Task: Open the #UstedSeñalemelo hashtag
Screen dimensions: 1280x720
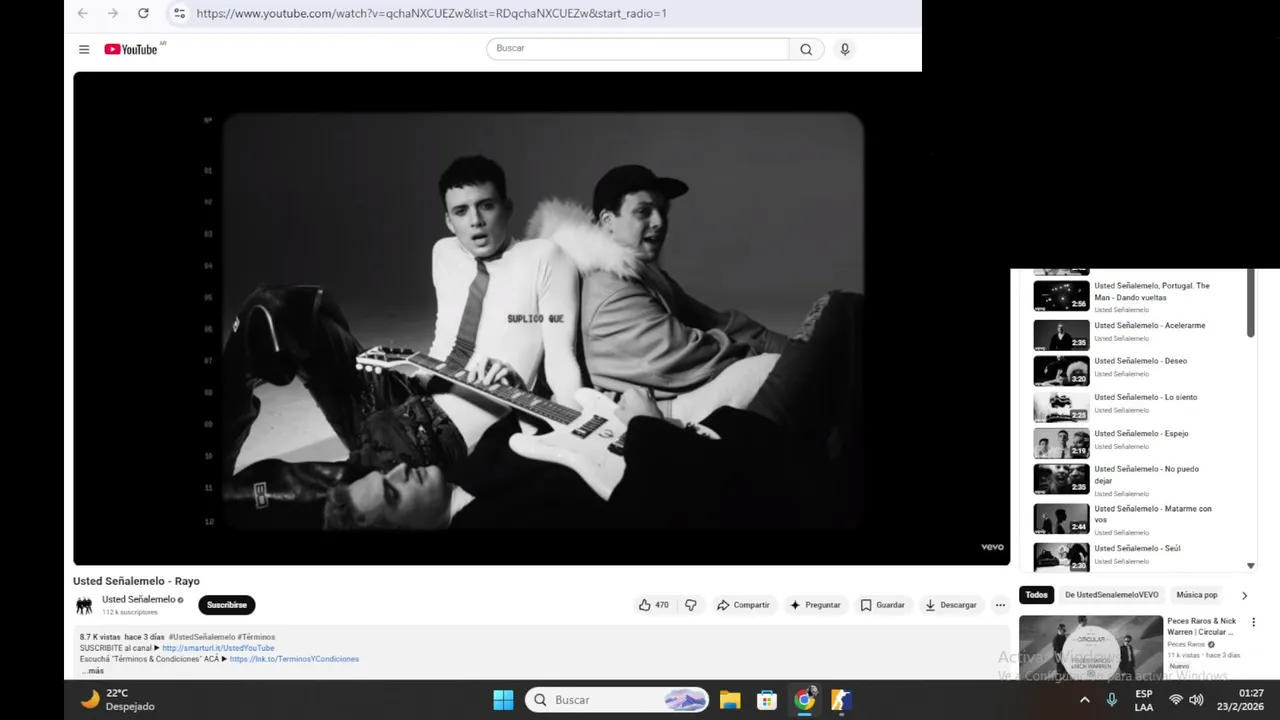Action: tap(202, 637)
